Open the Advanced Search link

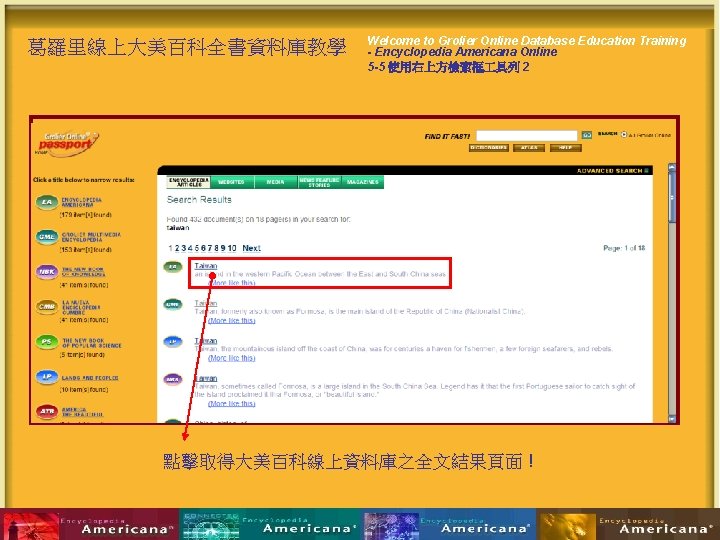tap(613, 171)
